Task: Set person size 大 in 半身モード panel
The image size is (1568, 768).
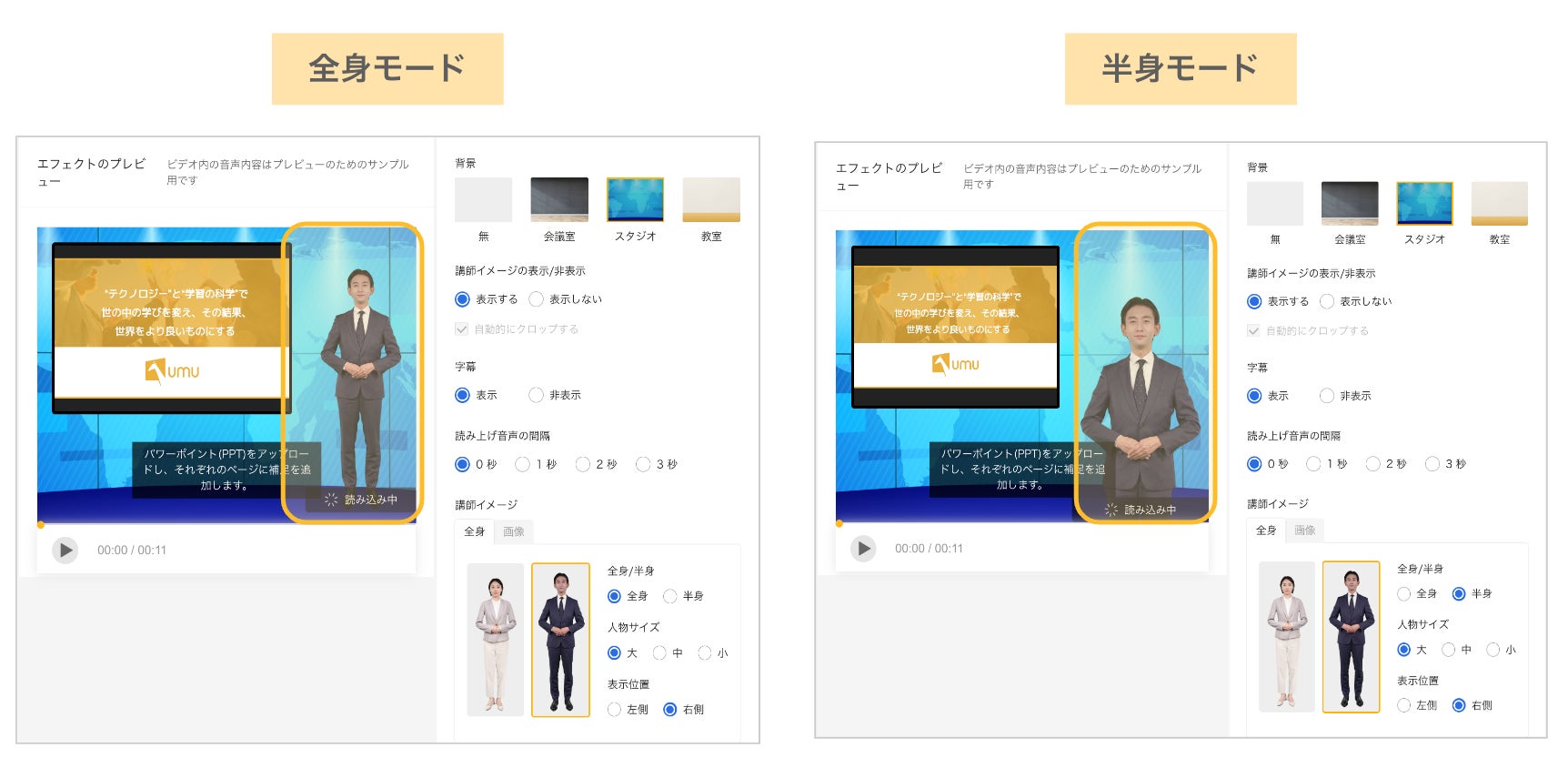Action: click(x=1404, y=650)
